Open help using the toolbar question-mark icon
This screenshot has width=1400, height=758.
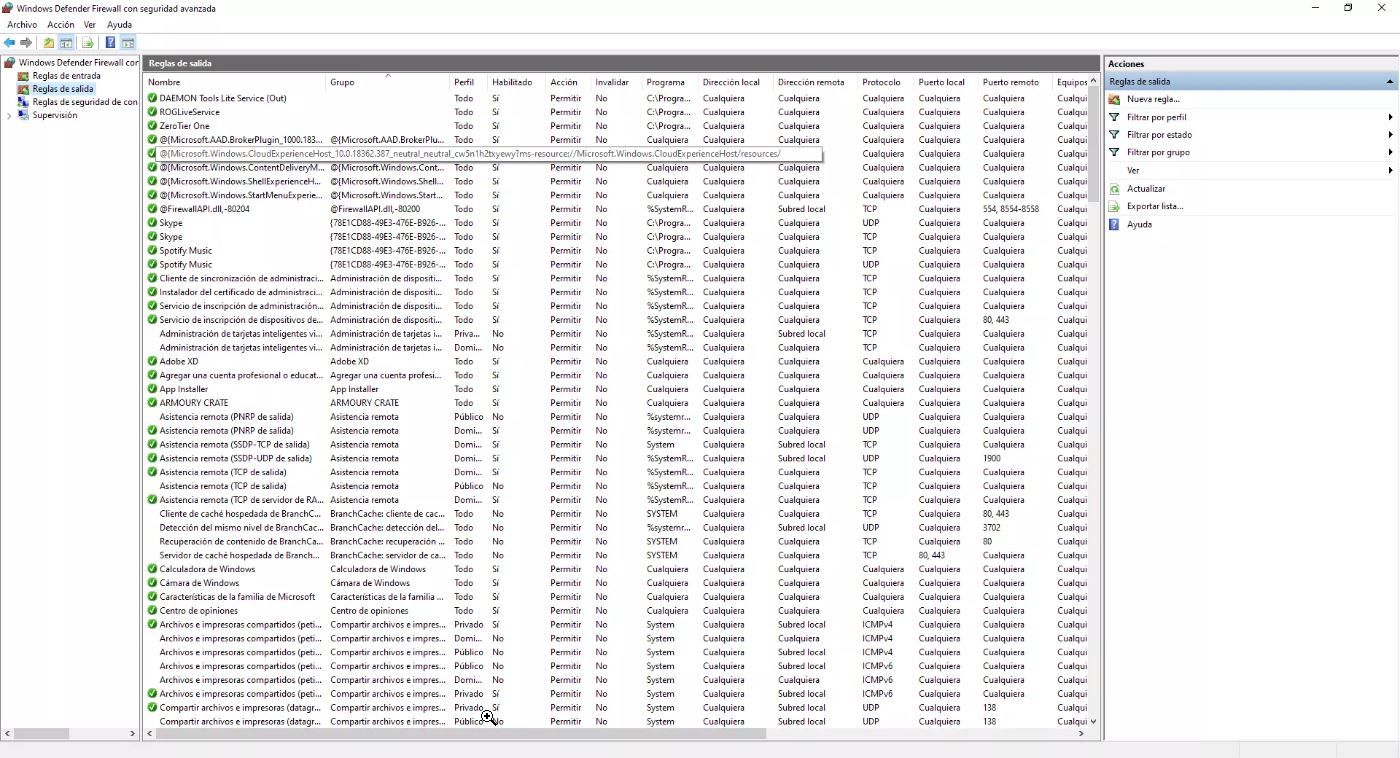click(x=110, y=43)
